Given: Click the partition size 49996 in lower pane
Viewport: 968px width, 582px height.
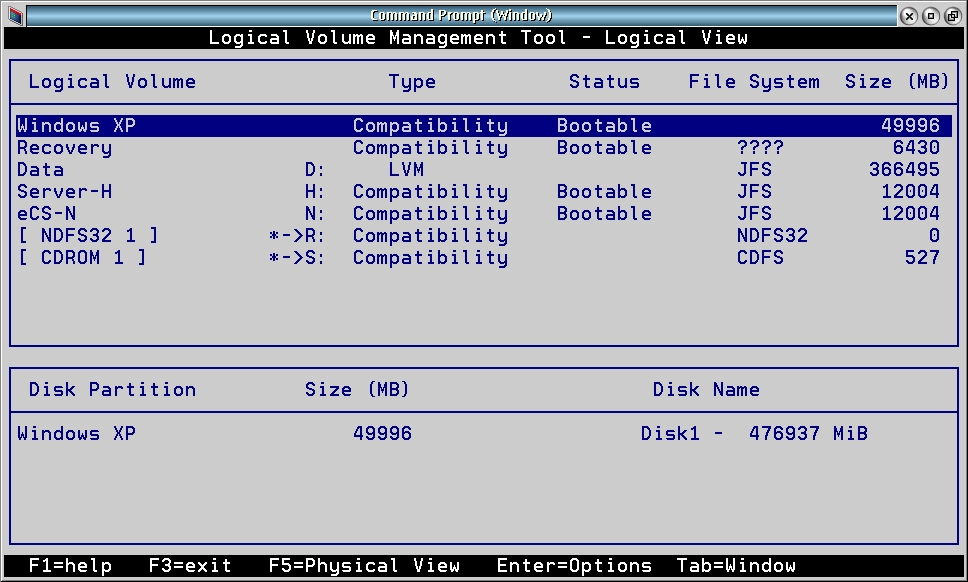Looking at the screenshot, I should click(383, 434).
